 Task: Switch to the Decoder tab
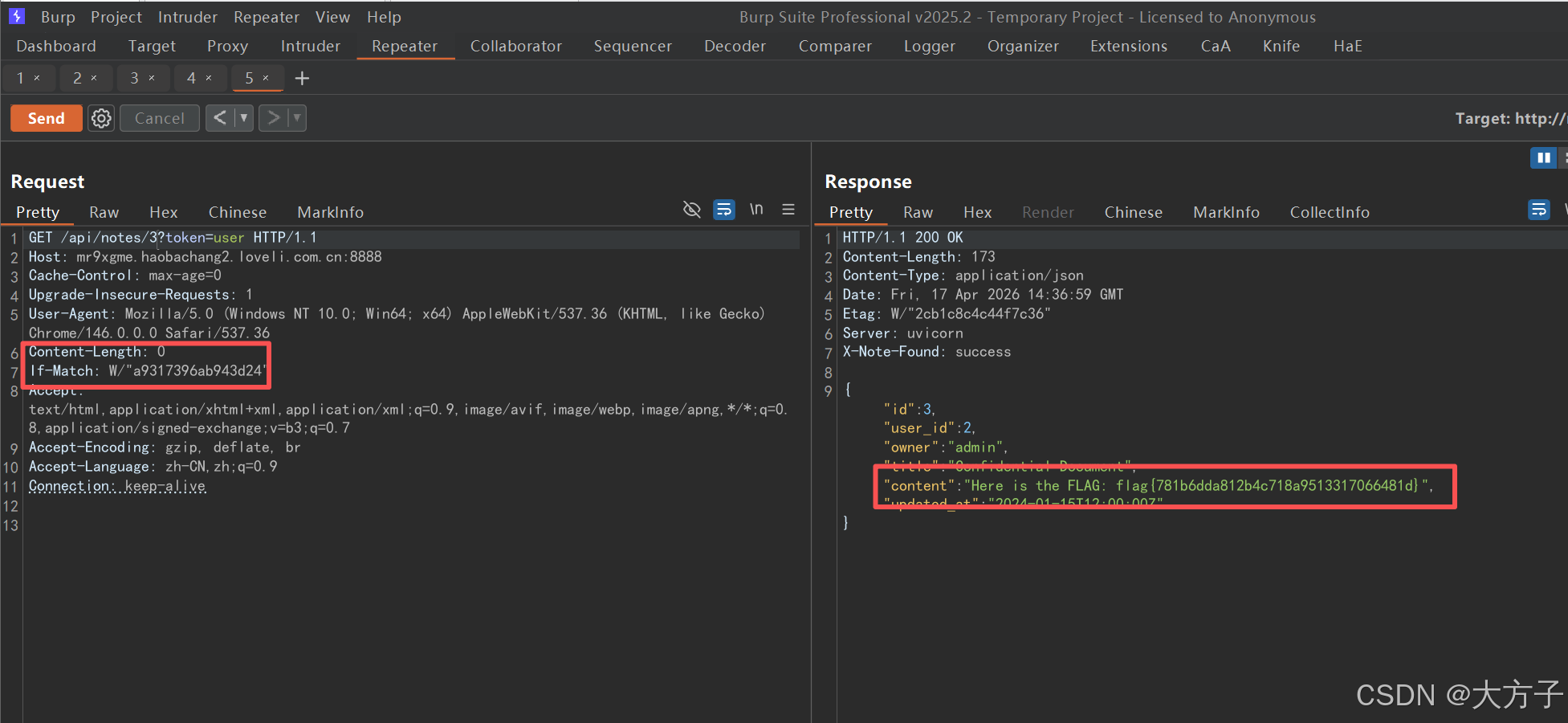(735, 46)
